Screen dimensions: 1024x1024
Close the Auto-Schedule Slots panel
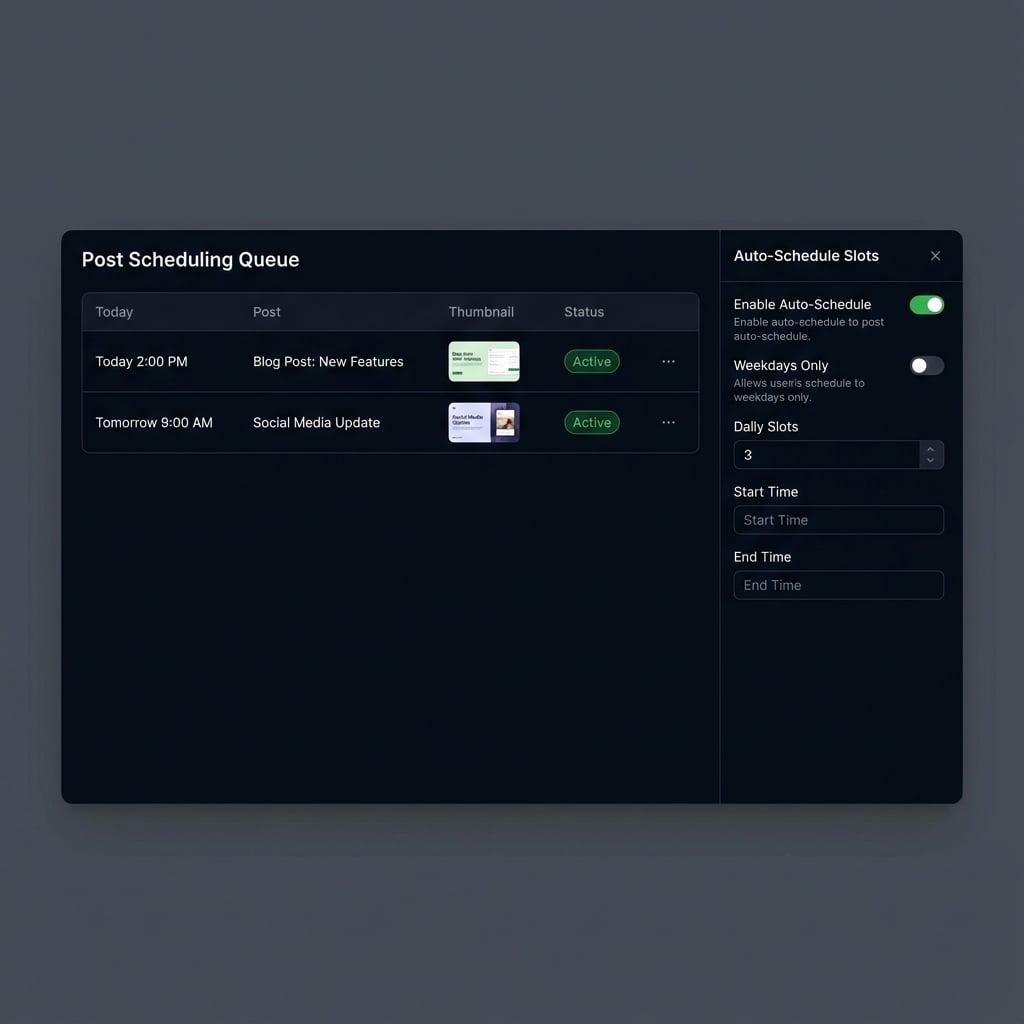pos(935,255)
